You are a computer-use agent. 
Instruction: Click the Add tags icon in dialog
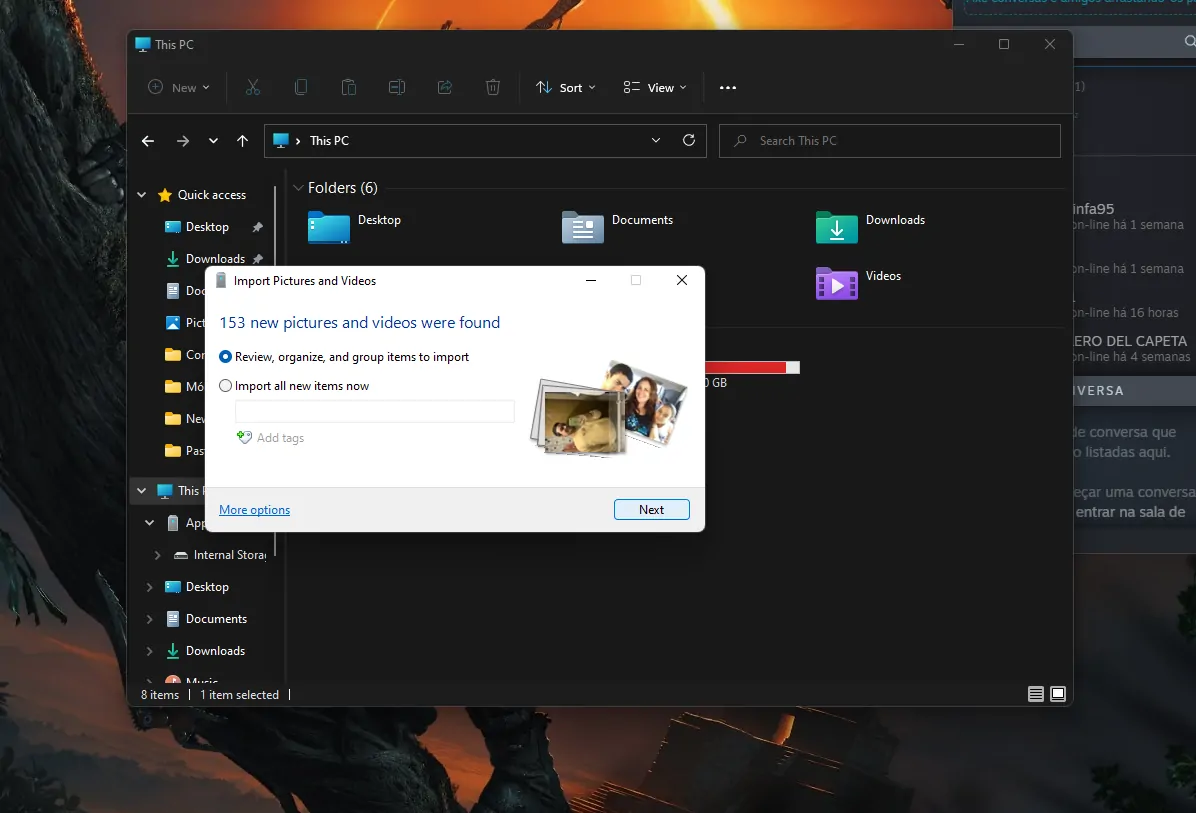click(244, 438)
